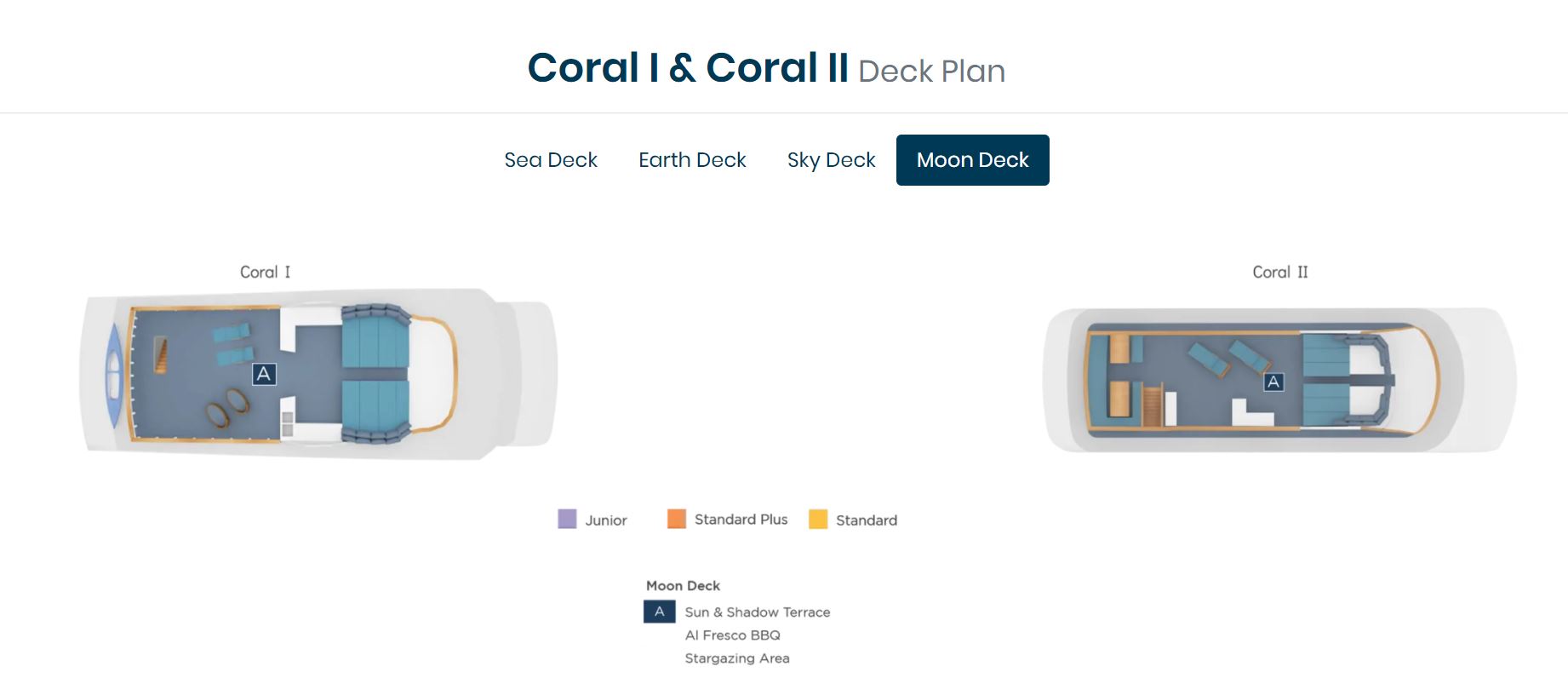Click the Coral I & Coral II title
The height and width of the screenshot is (695, 1568).
(x=688, y=68)
